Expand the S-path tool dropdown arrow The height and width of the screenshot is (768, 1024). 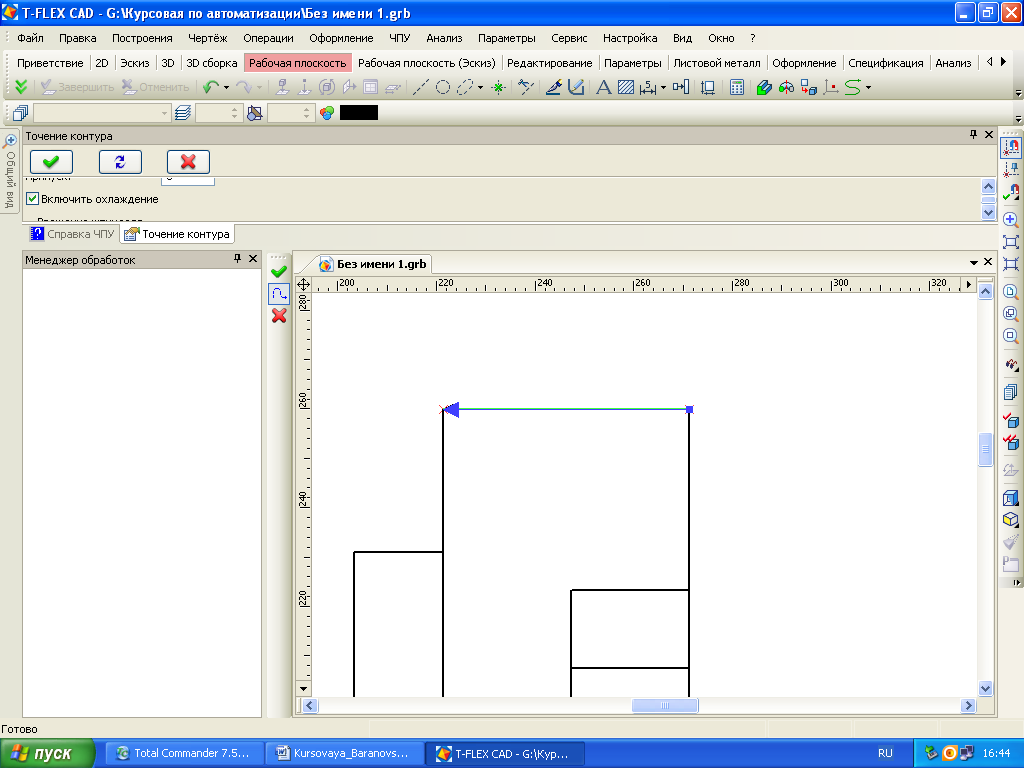[868, 87]
